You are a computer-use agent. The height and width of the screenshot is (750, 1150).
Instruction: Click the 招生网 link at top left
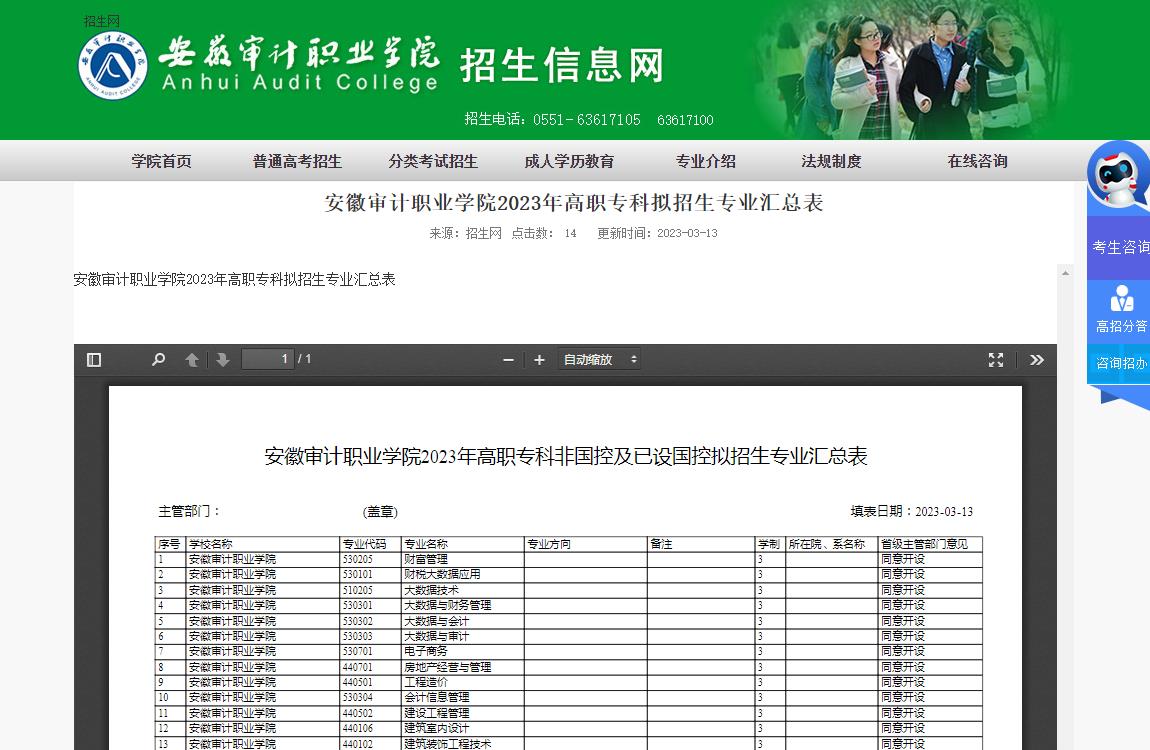[x=101, y=21]
